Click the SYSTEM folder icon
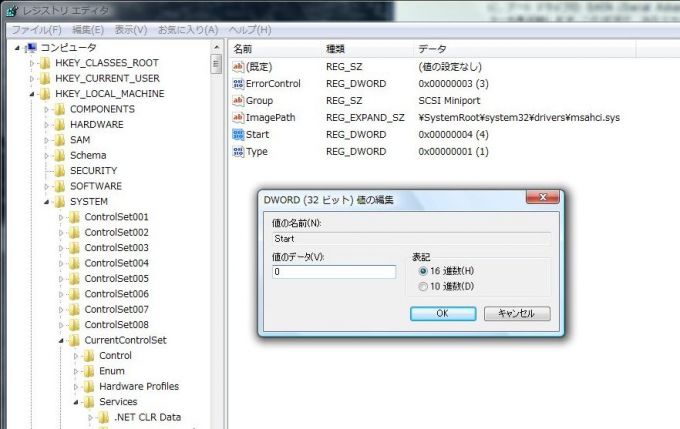680x429 pixels. 60,202
